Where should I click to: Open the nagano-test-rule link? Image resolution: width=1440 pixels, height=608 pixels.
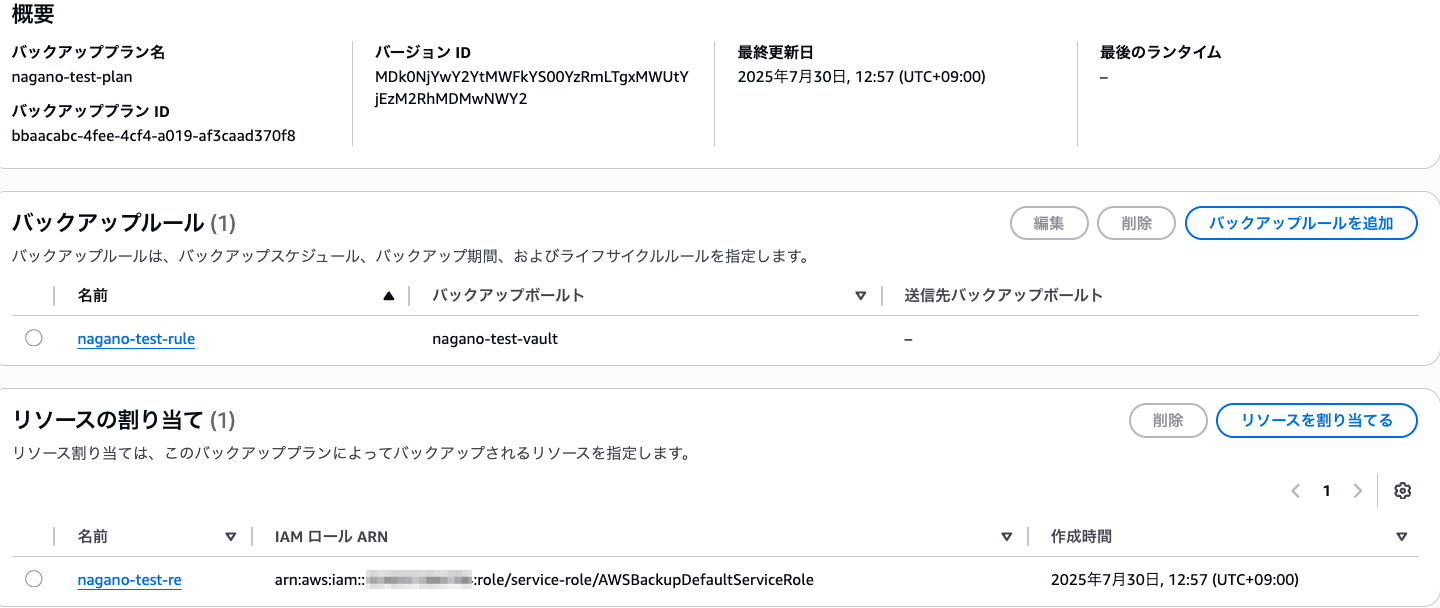[x=136, y=339]
